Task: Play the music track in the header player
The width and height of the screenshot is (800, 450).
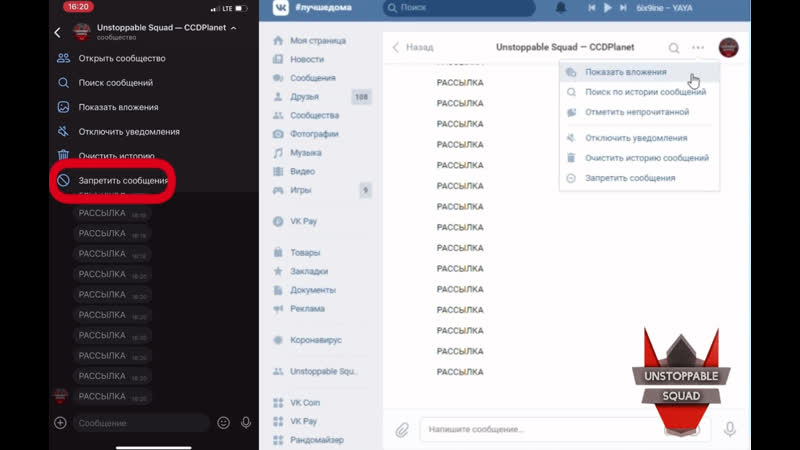Action: 608,8
